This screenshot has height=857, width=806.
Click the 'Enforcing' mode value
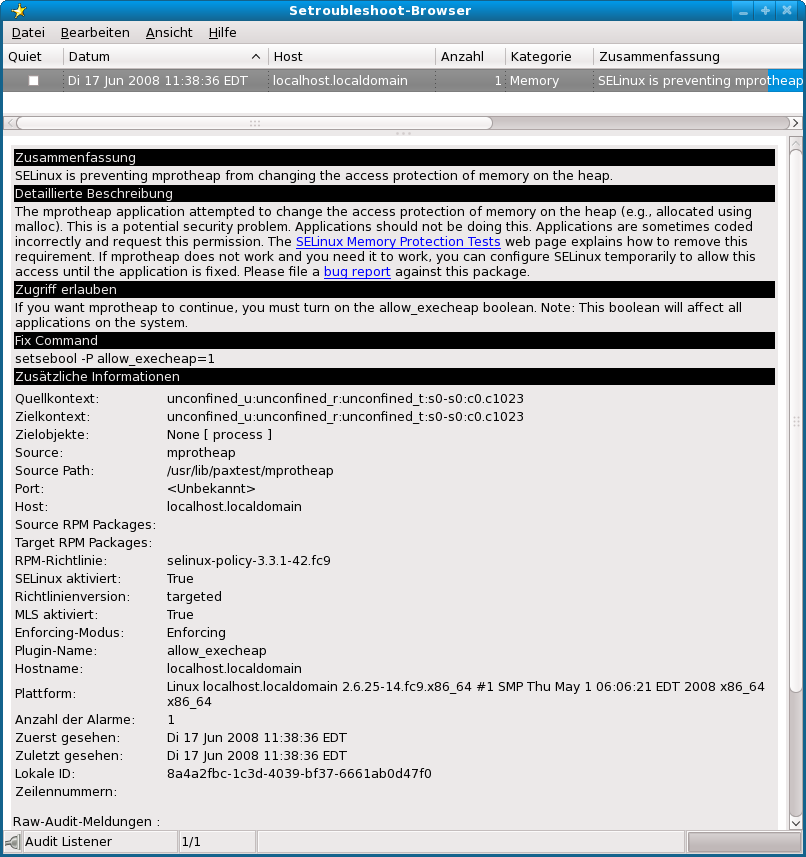click(196, 633)
